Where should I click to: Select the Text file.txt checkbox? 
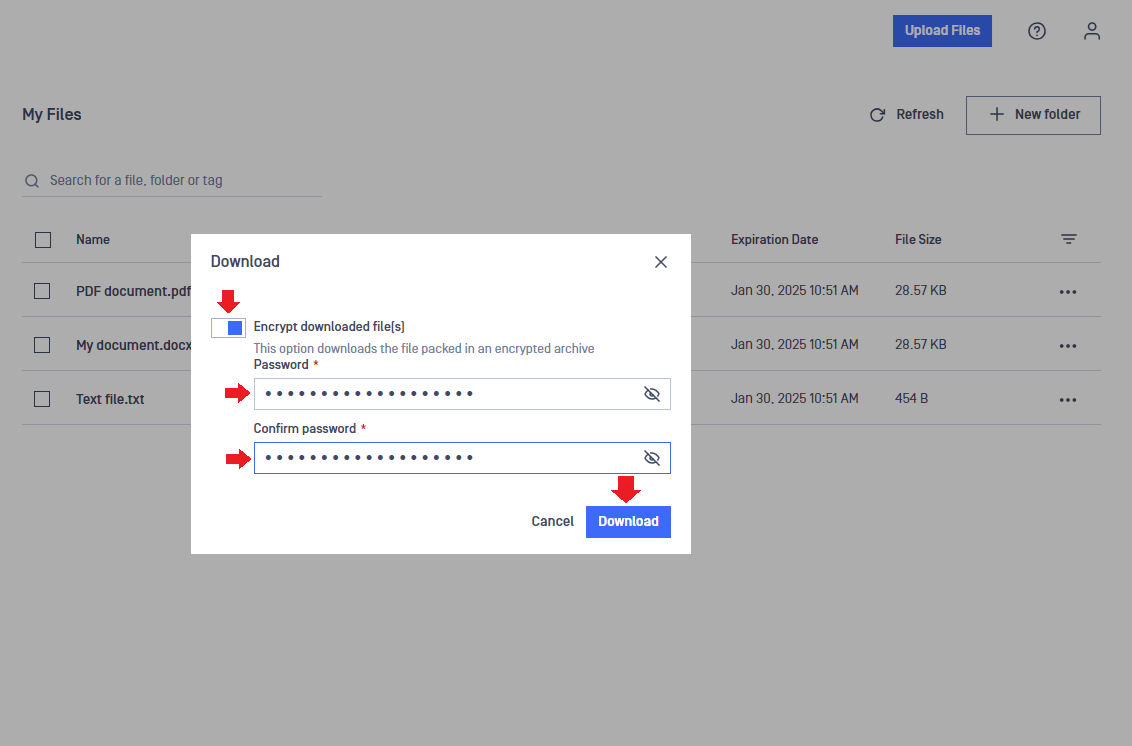42,399
